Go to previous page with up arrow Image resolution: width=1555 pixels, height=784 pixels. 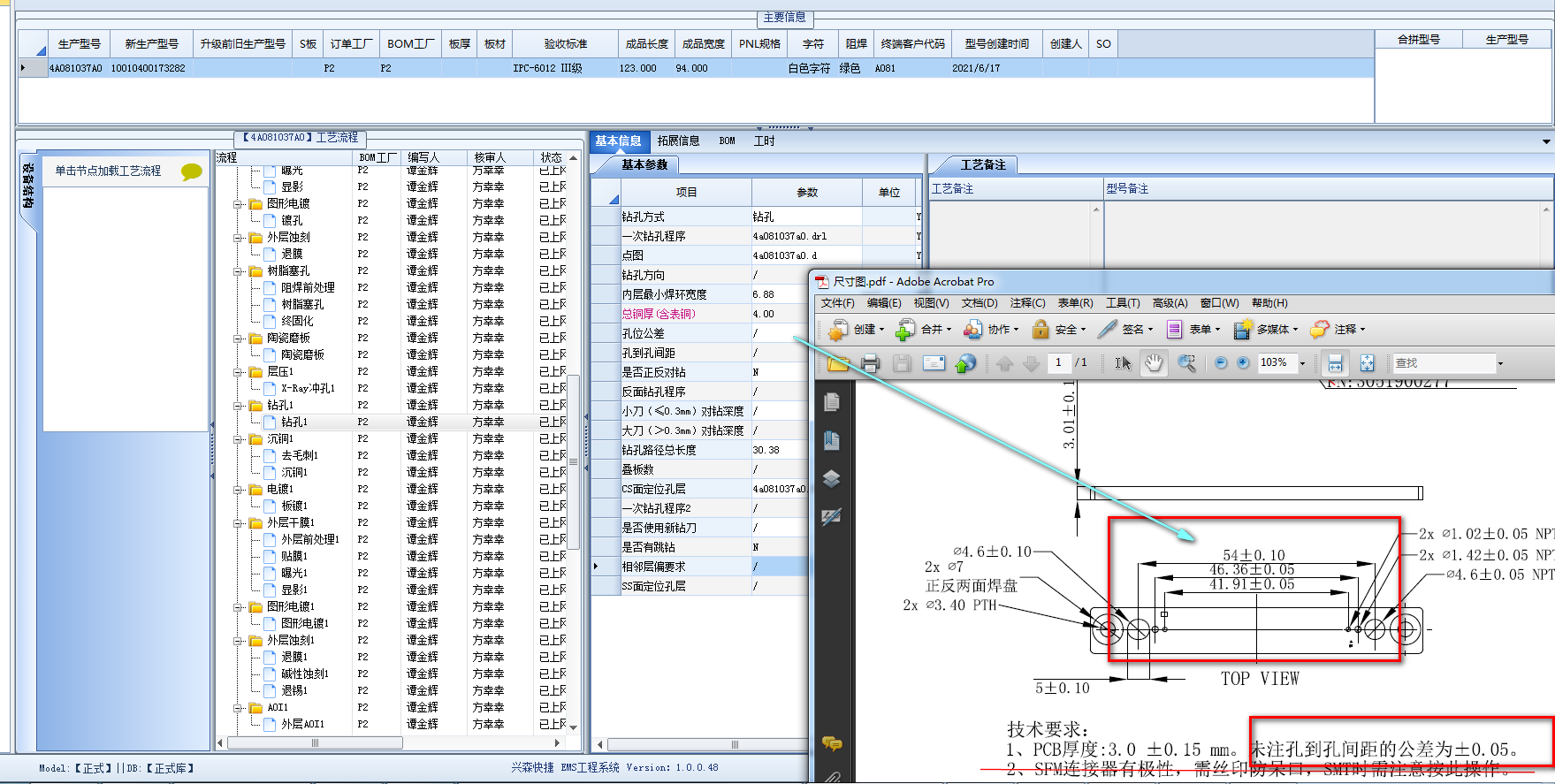point(1004,363)
